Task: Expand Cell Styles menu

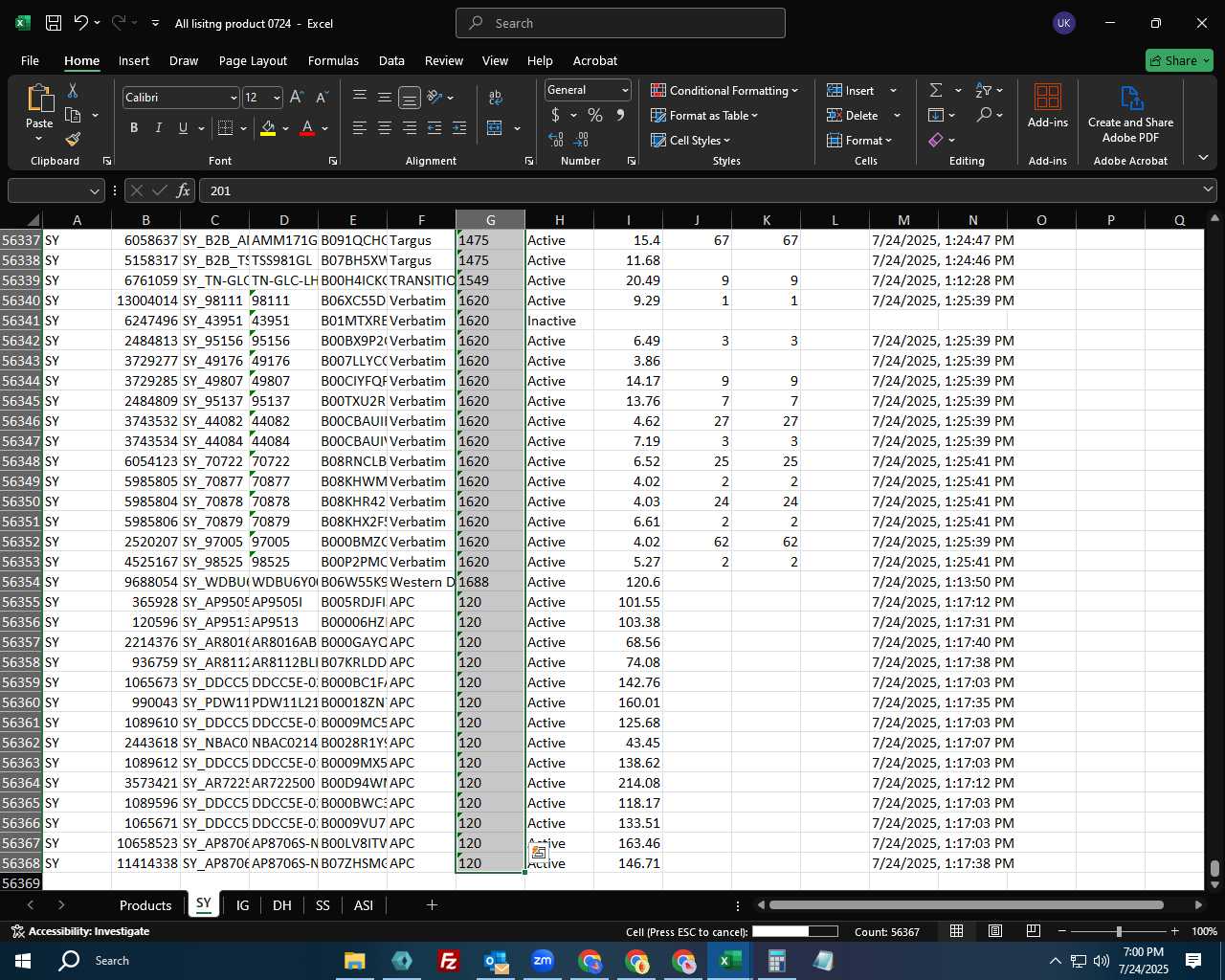Action: point(690,140)
